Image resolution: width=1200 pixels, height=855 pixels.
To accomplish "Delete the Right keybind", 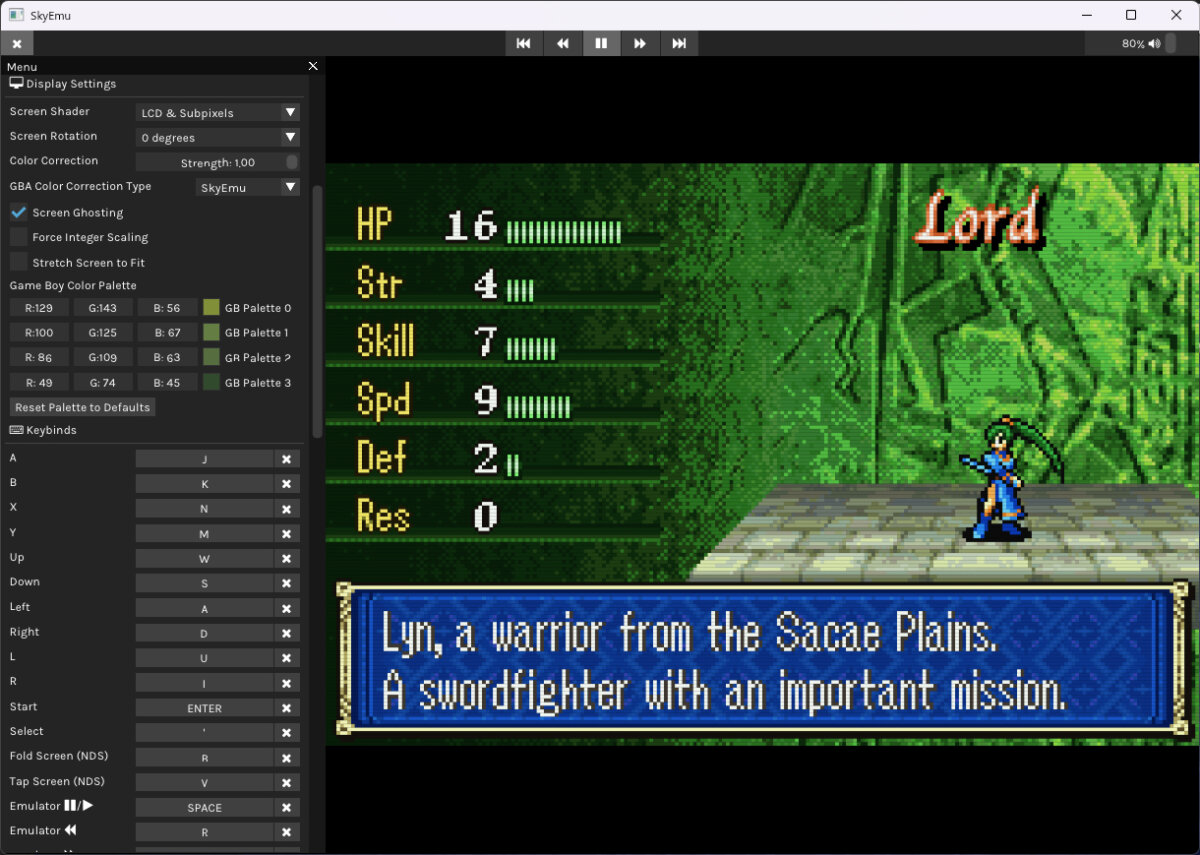I will [286, 633].
